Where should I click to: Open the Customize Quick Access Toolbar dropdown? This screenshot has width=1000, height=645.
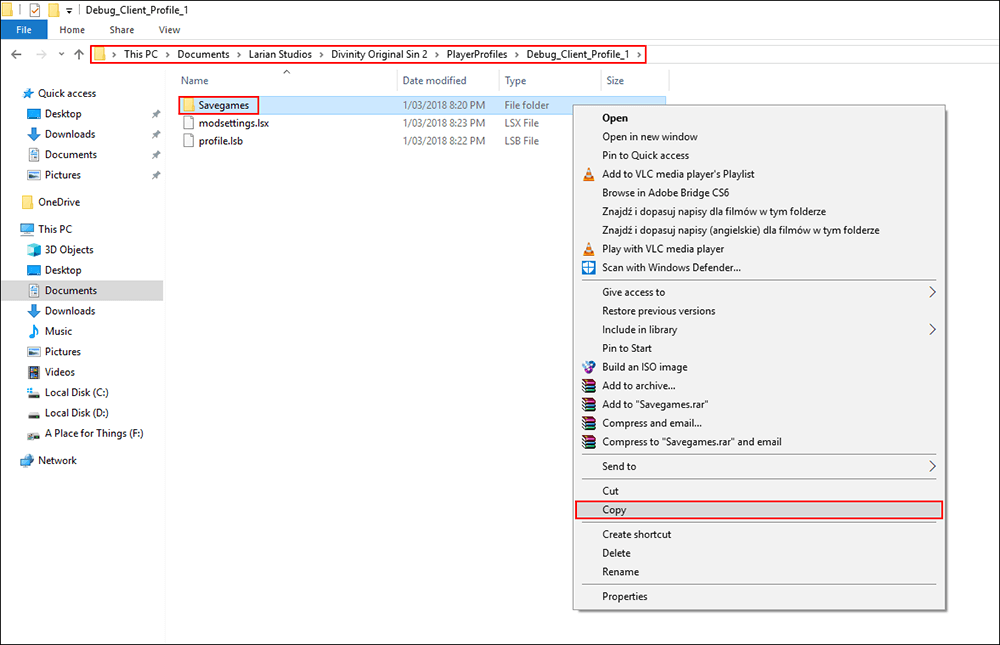(68, 10)
